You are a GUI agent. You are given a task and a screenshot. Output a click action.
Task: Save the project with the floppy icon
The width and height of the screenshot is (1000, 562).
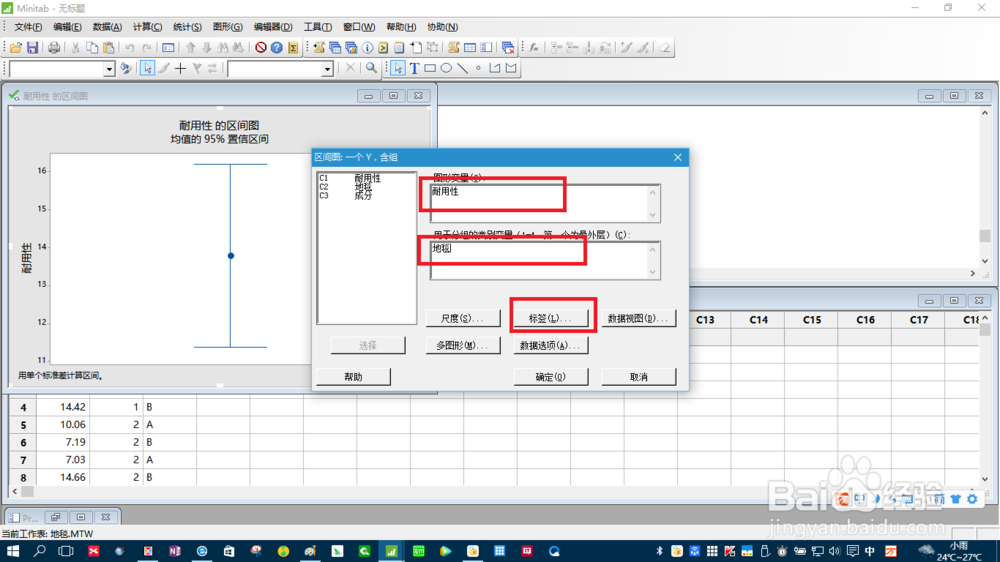(33, 47)
